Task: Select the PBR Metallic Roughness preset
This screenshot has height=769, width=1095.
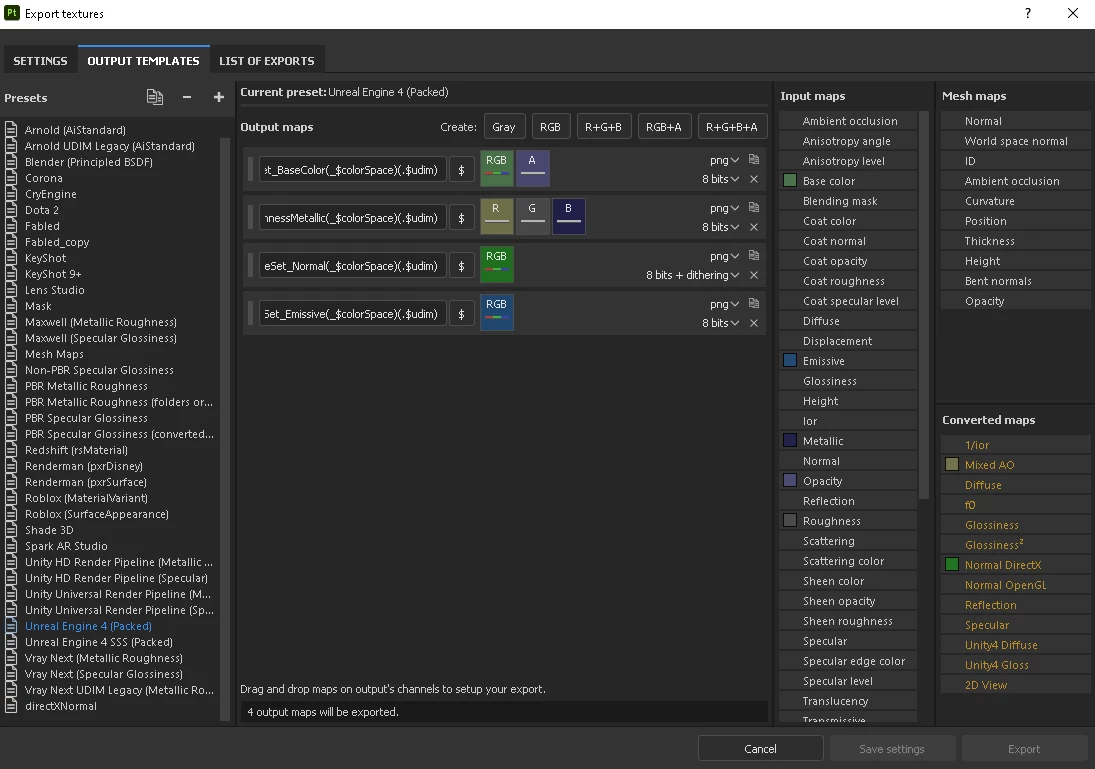Action: [87, 386]
